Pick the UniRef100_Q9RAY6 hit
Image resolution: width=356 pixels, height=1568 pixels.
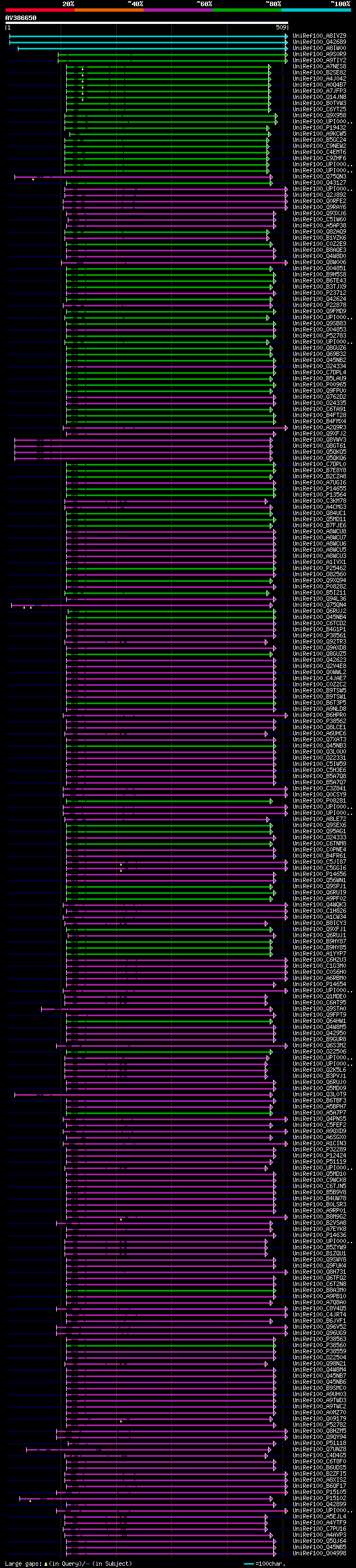click(319, 207)
